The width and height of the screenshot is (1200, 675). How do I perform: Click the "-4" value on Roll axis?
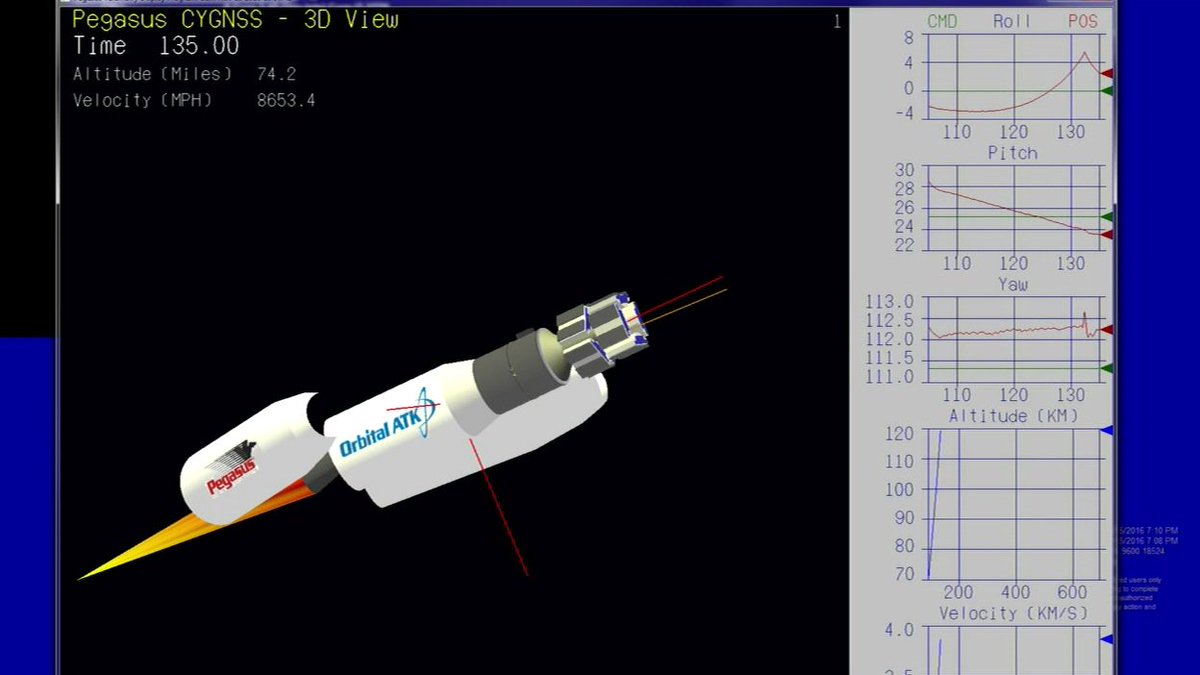904,113
